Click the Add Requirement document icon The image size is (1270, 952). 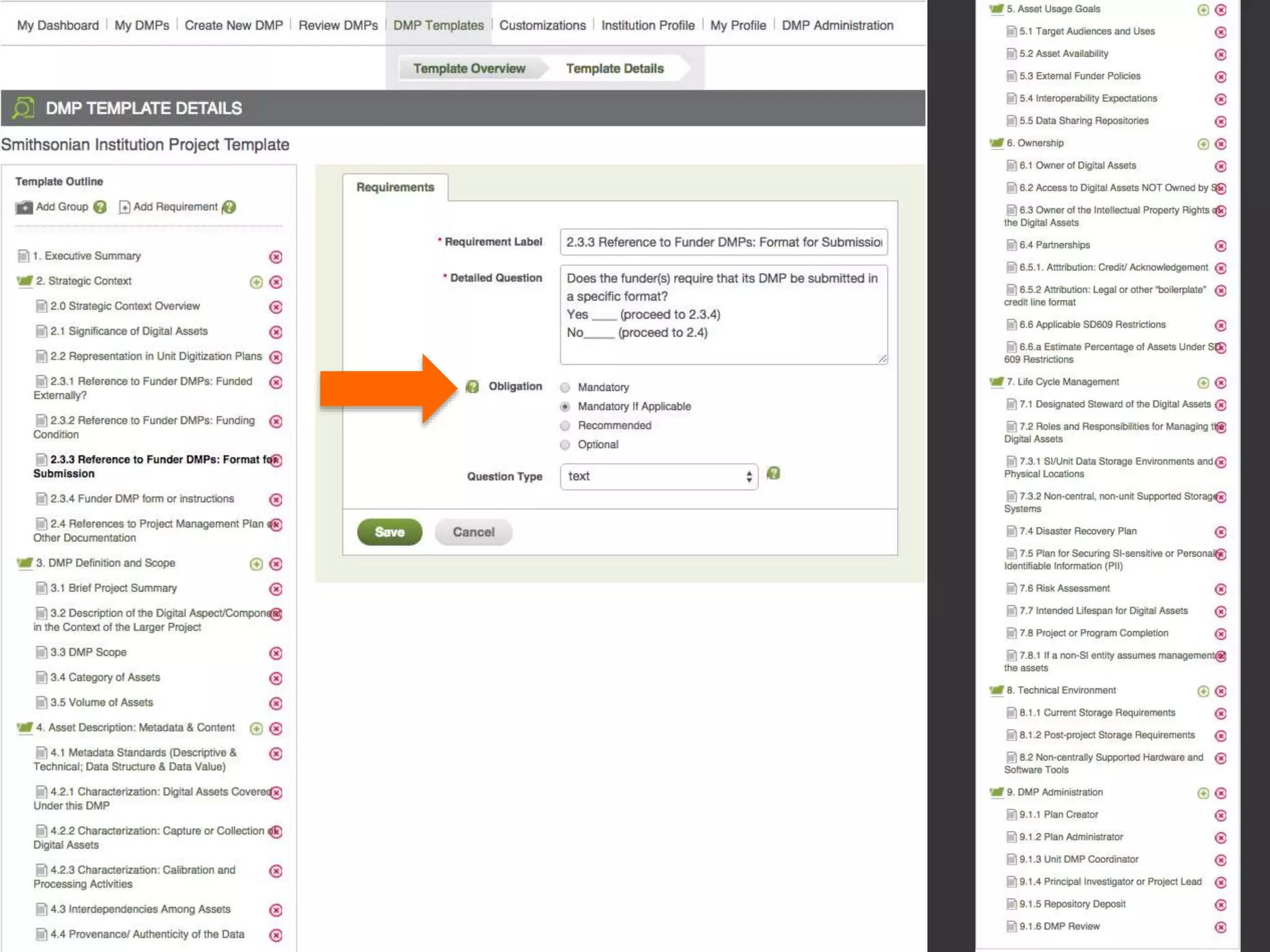125,208
